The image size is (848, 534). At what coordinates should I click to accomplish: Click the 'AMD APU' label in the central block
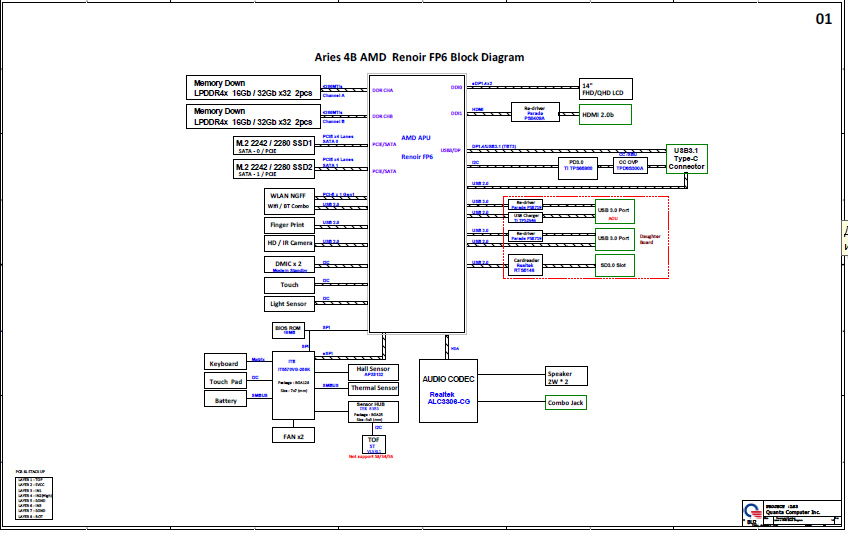pyautogui.click(x=416, y=138)
